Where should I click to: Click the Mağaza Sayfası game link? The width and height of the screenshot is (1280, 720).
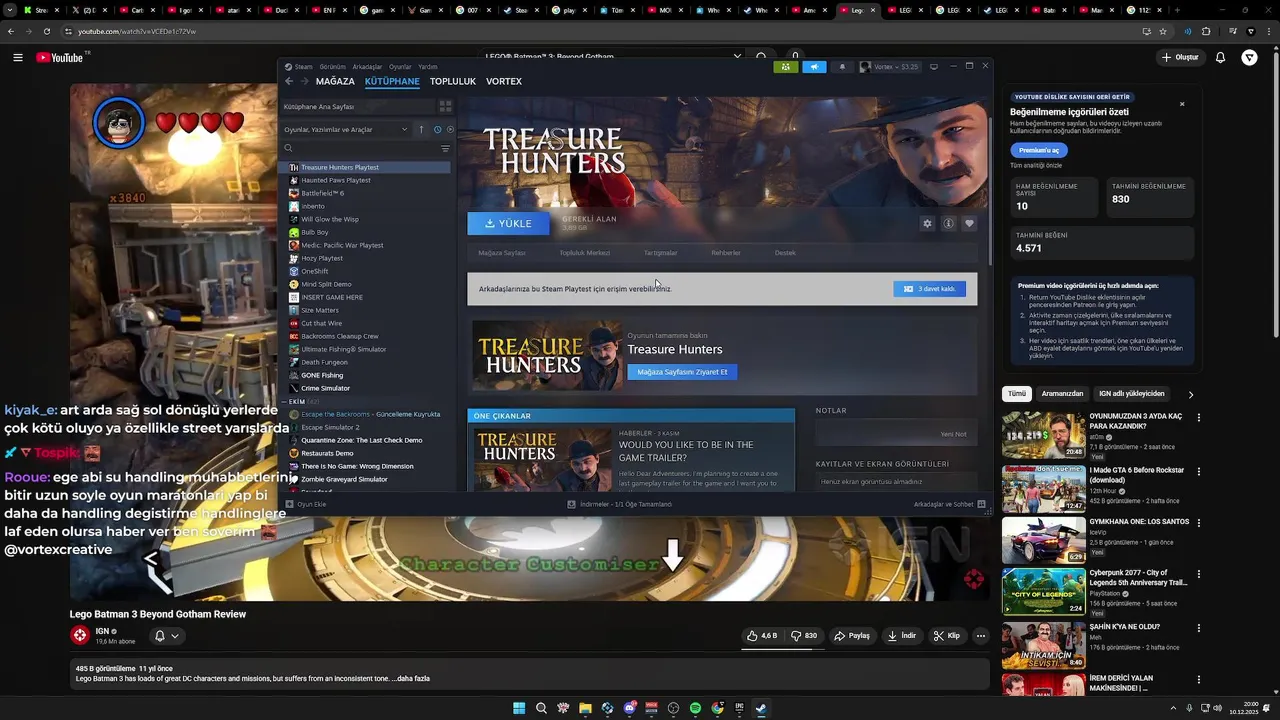click(x=502, y=253)
